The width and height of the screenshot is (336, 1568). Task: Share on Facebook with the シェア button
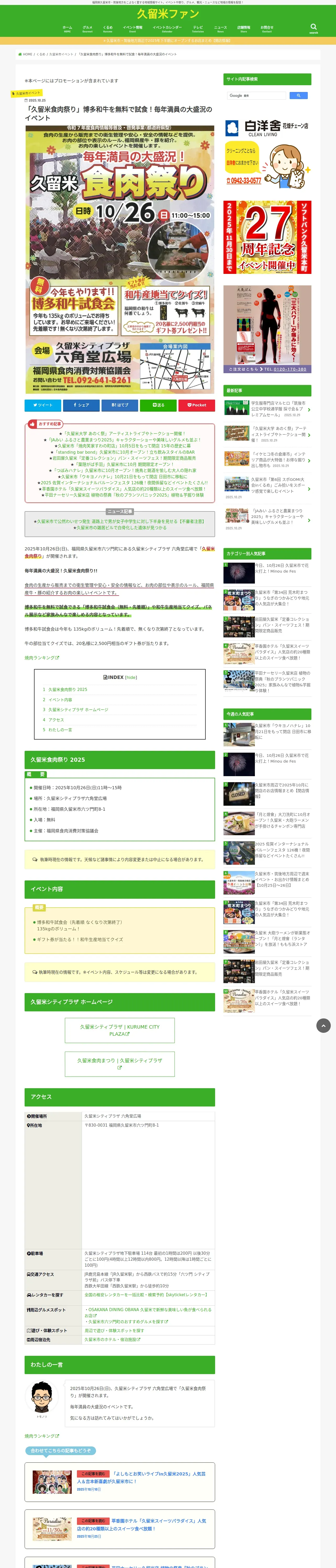coord(81,405)
